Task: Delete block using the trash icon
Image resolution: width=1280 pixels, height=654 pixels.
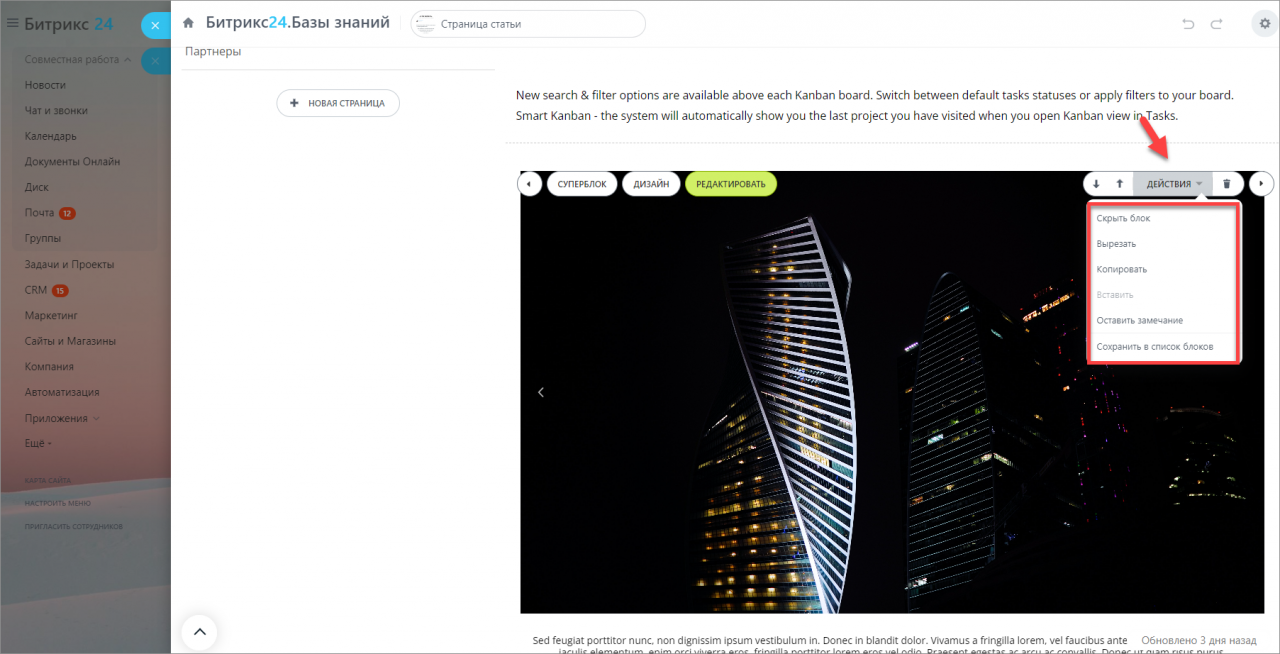Action: click(x=1227, y=184)
